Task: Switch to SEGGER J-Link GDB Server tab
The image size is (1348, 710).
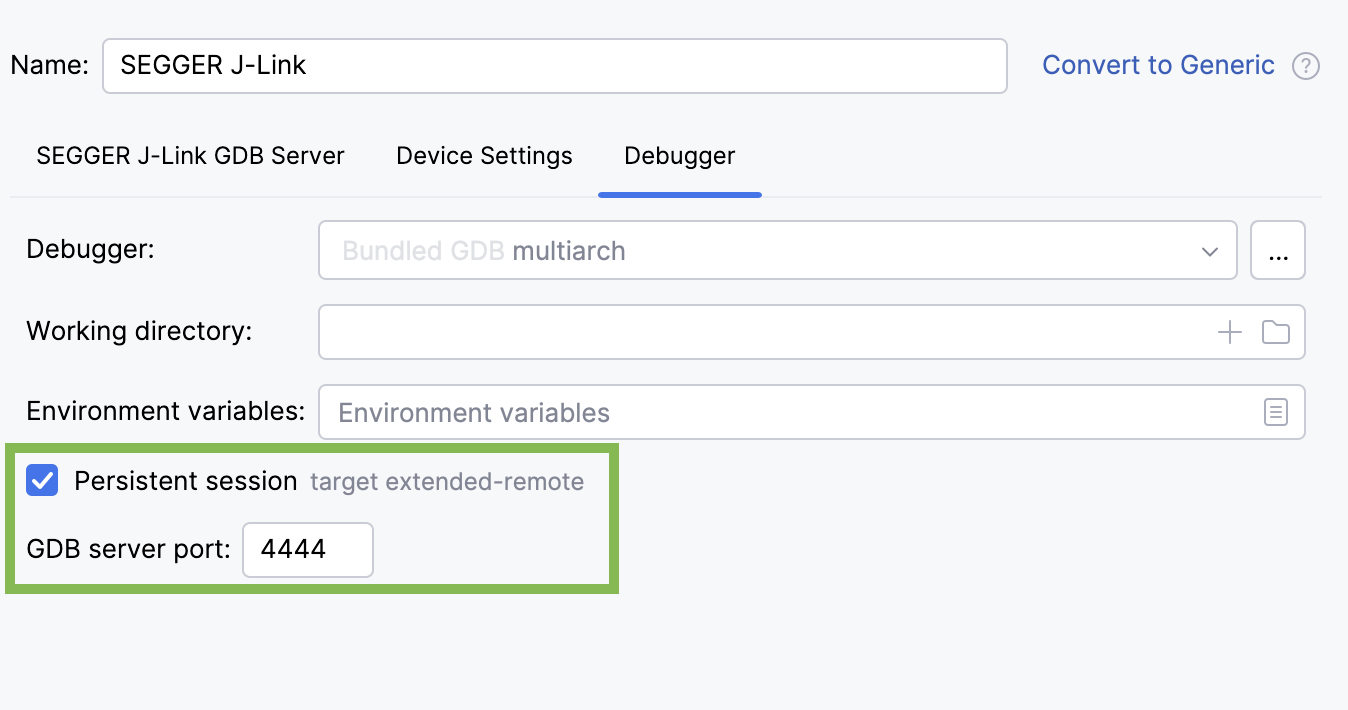Action: 190,156
